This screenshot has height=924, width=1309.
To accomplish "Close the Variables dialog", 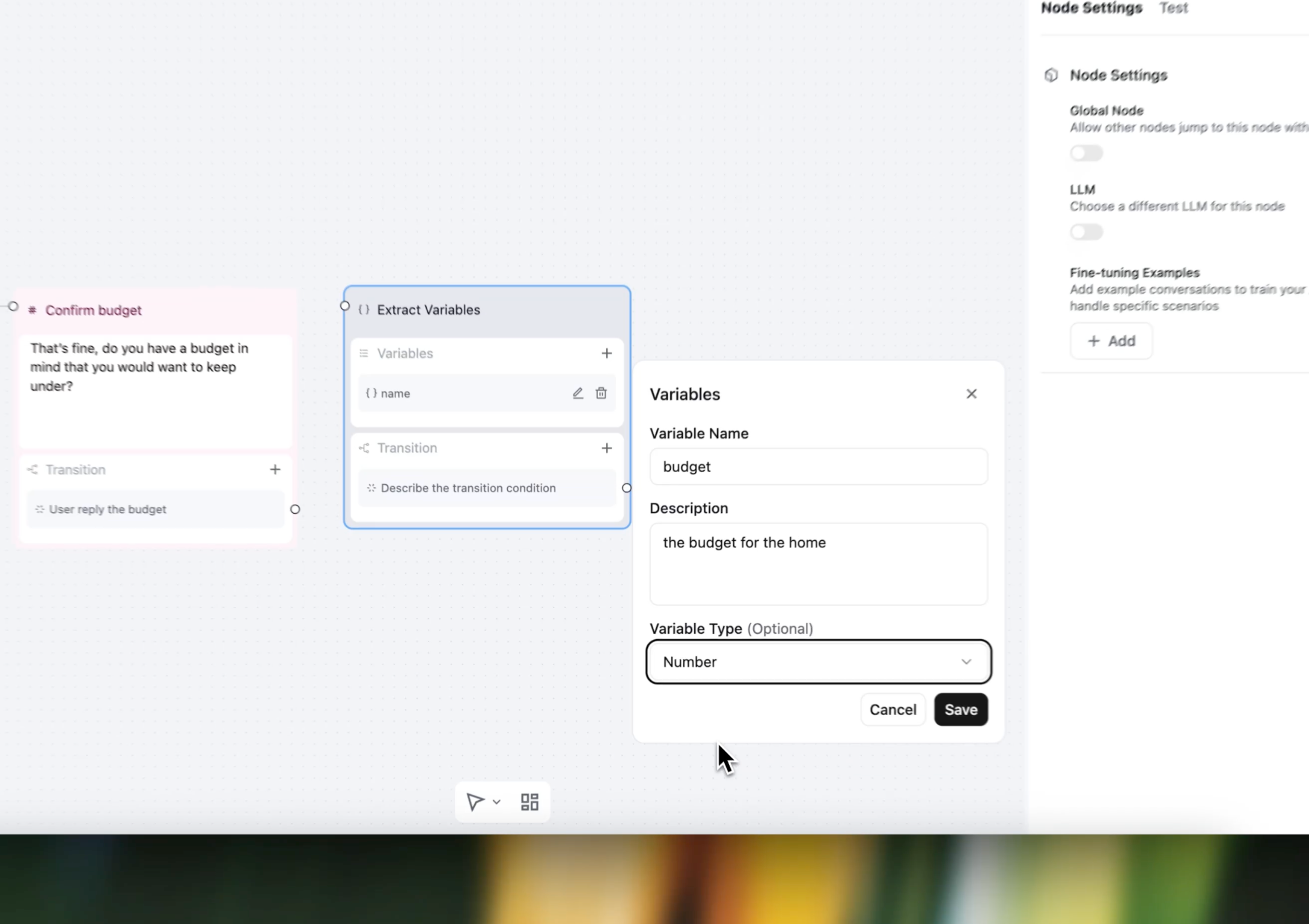I will (971, 394).
